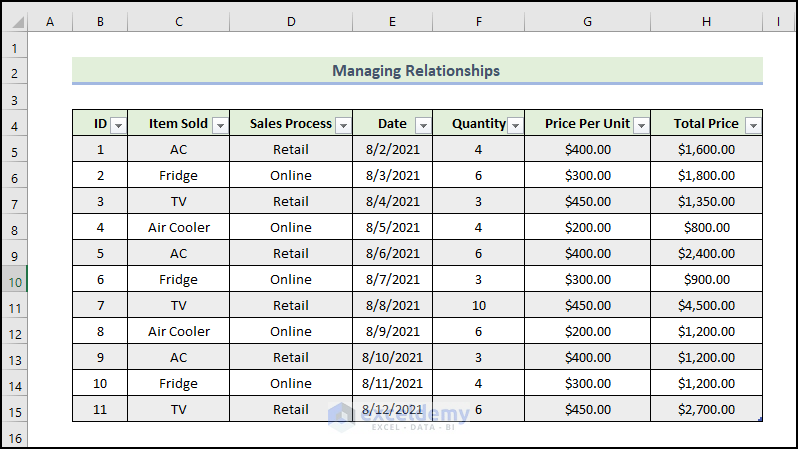Open the Date column filter dropdown
Image resolution: width=798 pixels, height=449 pixels.
(423, 125)
